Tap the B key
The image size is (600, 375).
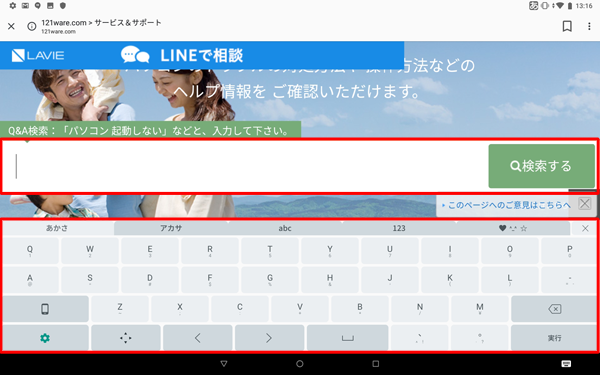coord(360,309)
